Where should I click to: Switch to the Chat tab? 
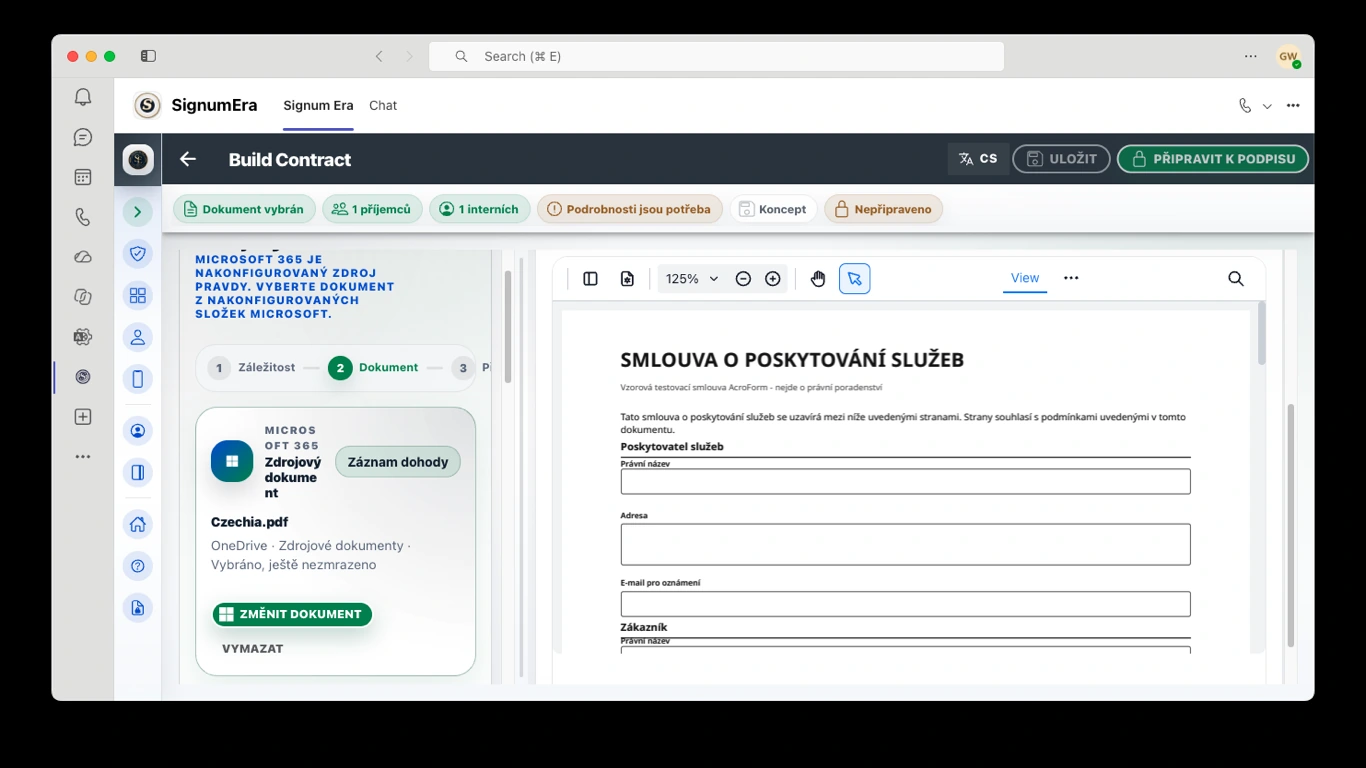(x=383, y=105)
